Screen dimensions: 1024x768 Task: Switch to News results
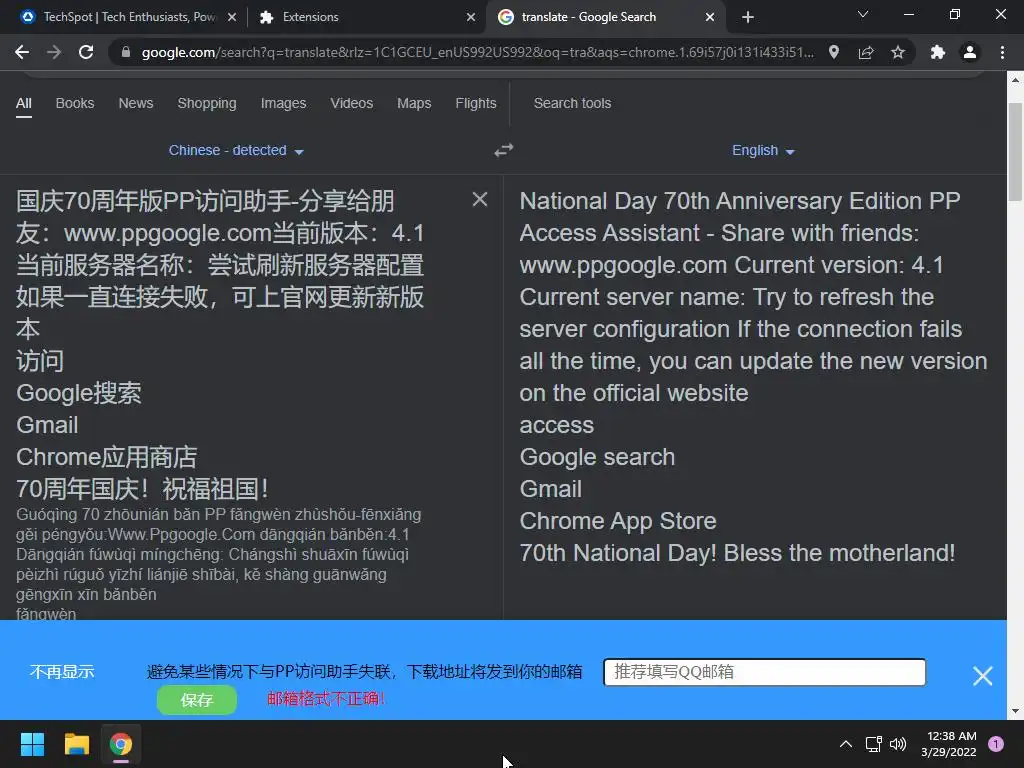[136, 103]
